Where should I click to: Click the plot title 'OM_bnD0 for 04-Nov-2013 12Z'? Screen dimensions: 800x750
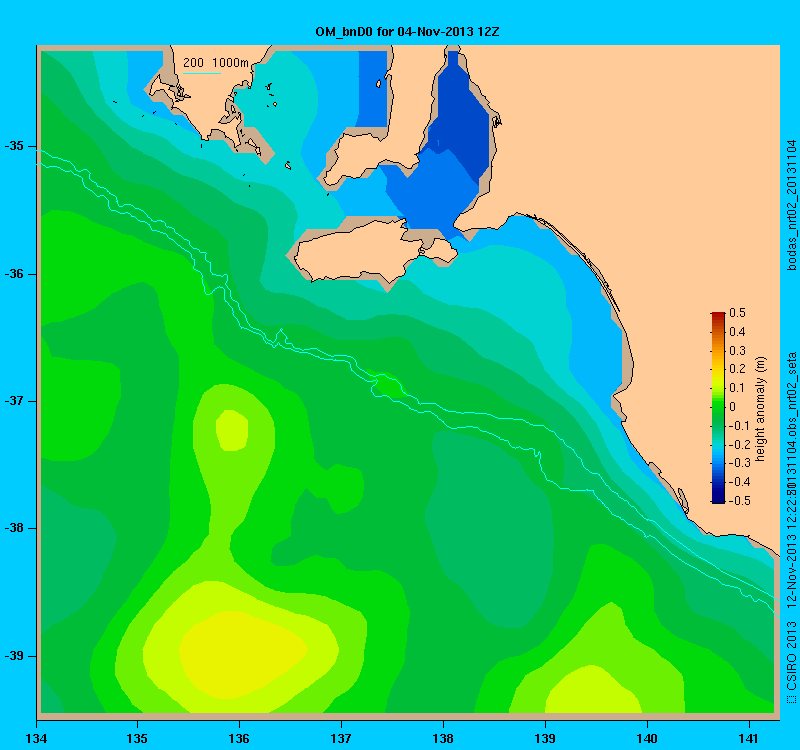pos(407,32)
